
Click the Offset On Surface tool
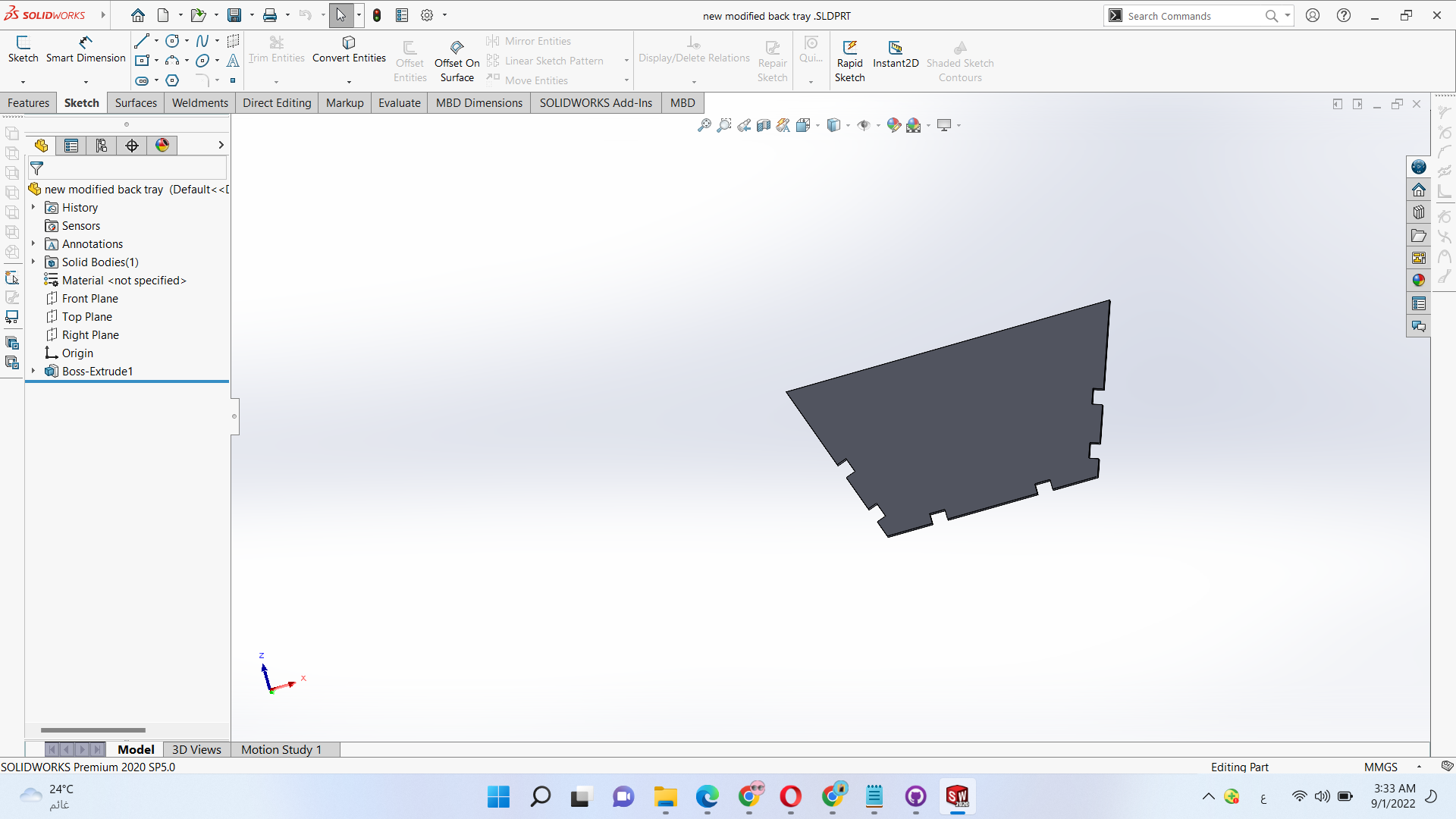457,61
